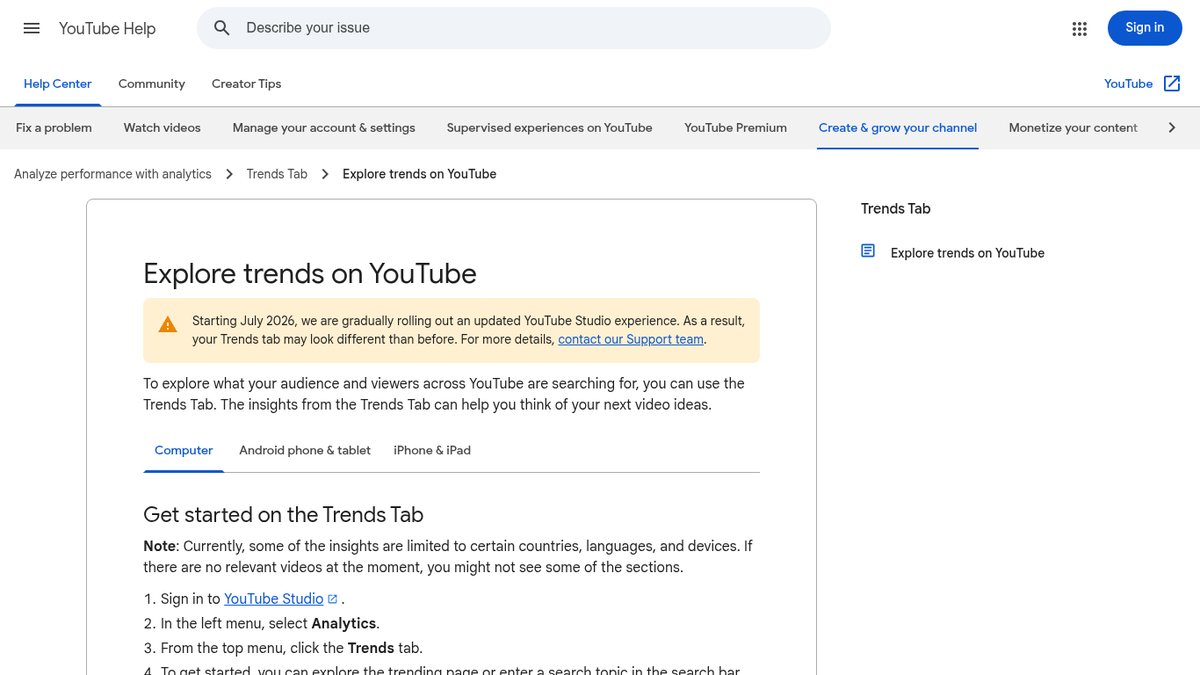This screenshot has width=1200, height=675.
Task: Follow the contact our Support team link
Action: [x=631, y=339]
